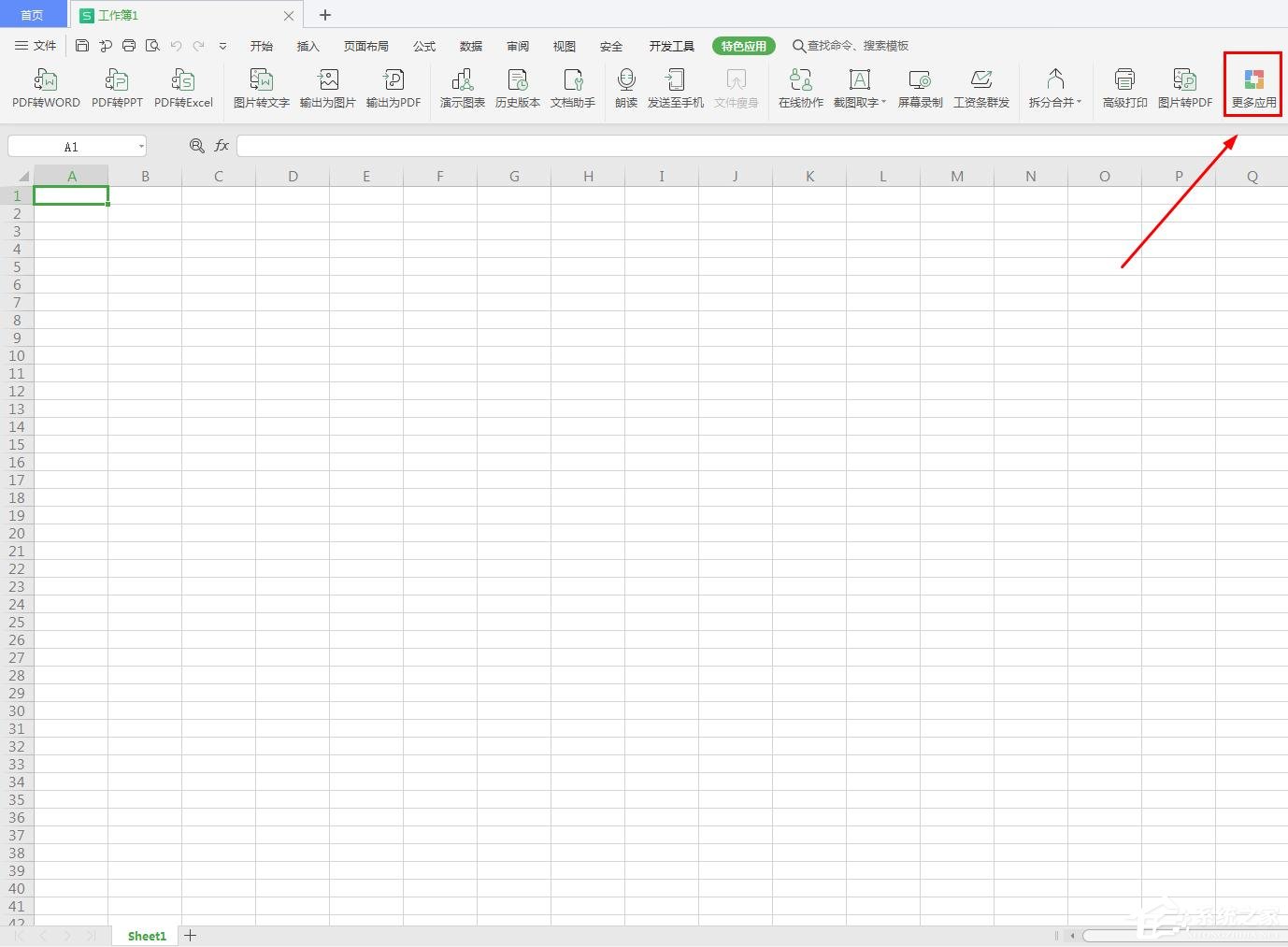The height and width of the screenshot is (947, 1288).
Task: Open a new document tab with plus
Action: click(325, 15)
